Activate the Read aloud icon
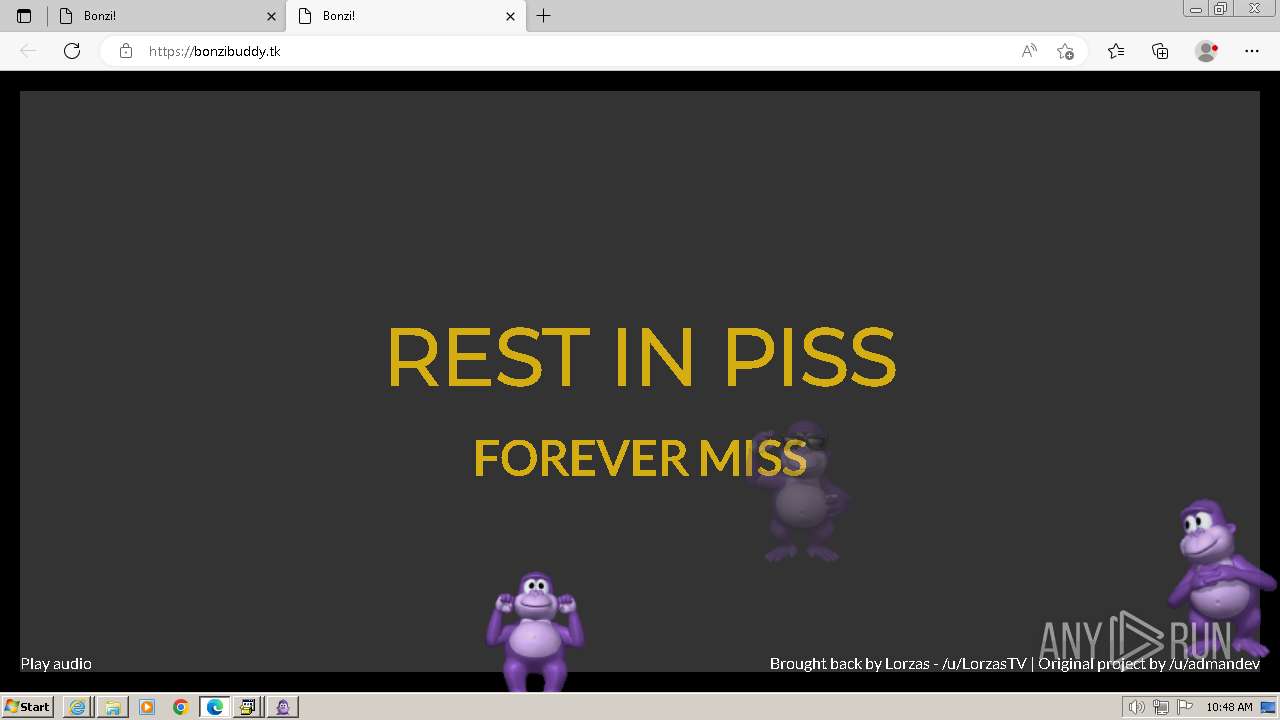 [x=1029, y=51]
